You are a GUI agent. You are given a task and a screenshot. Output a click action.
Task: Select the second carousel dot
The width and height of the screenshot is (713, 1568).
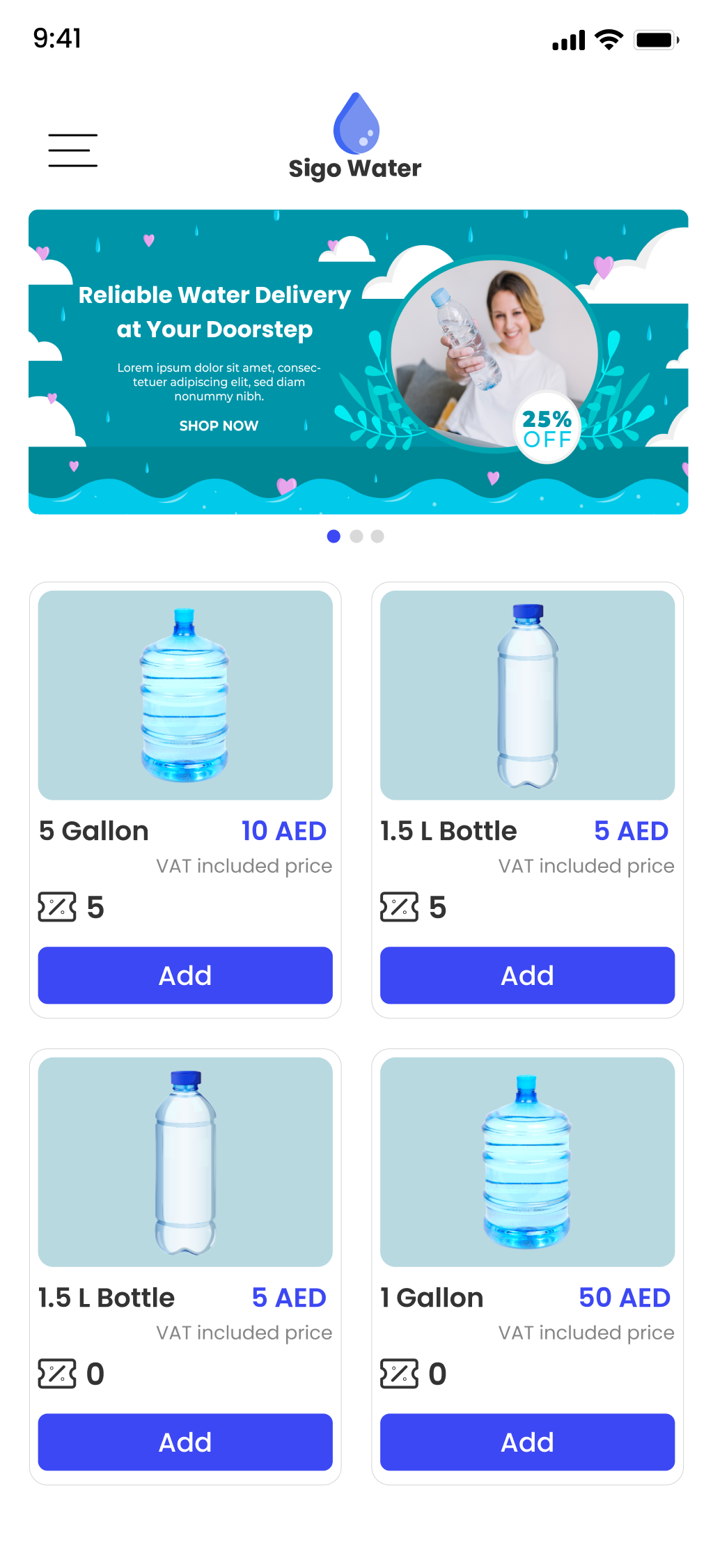(x=356, y=536)
